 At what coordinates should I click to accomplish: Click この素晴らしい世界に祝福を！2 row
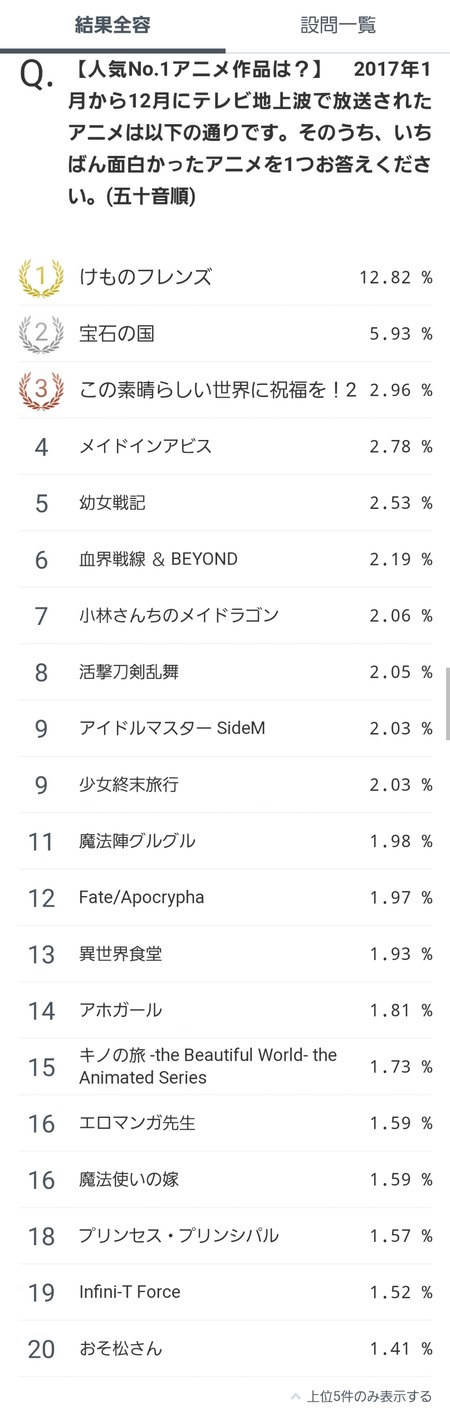click(x=225, y=390)
